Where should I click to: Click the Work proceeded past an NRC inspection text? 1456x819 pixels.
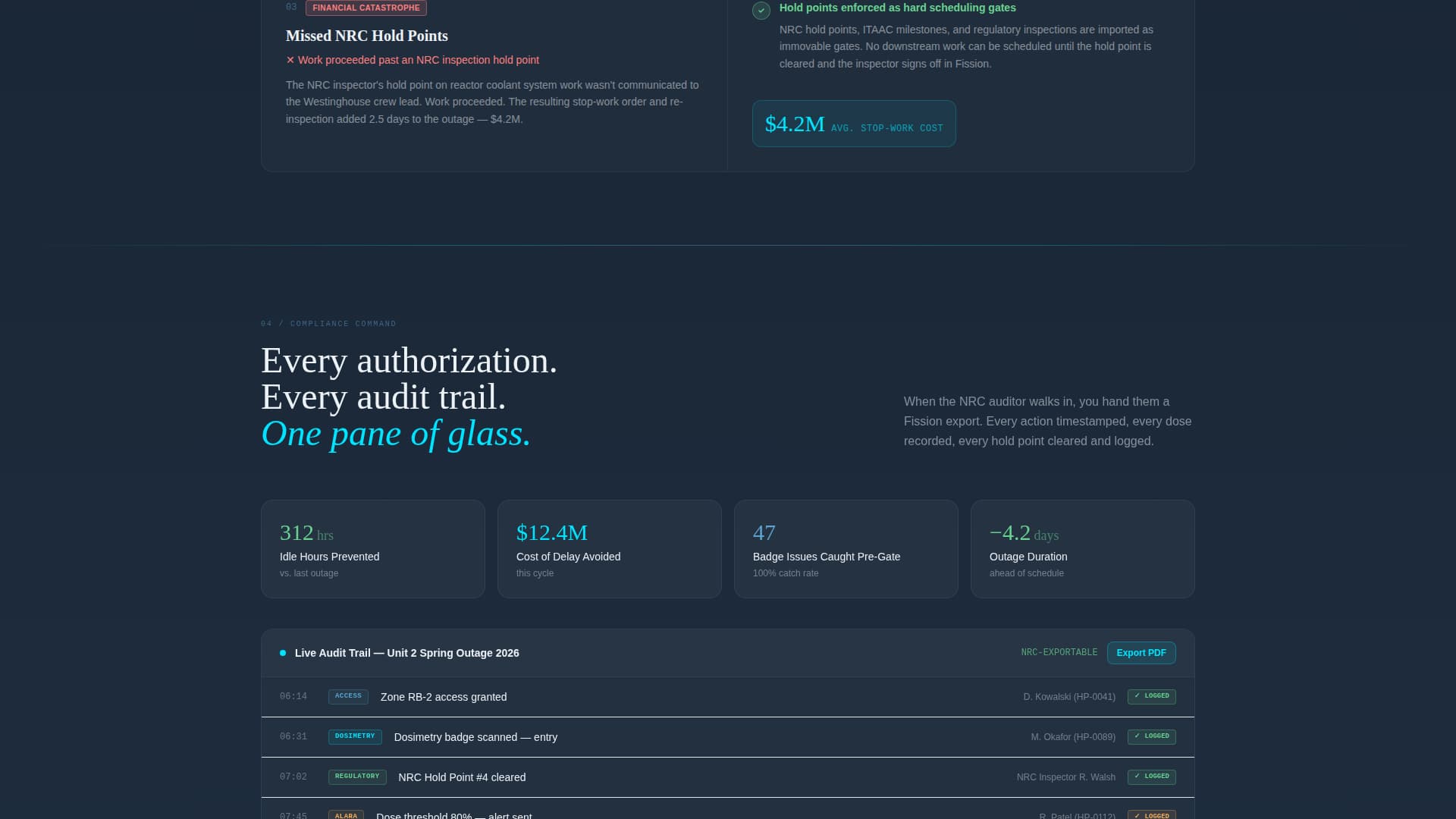pos(419,60)
